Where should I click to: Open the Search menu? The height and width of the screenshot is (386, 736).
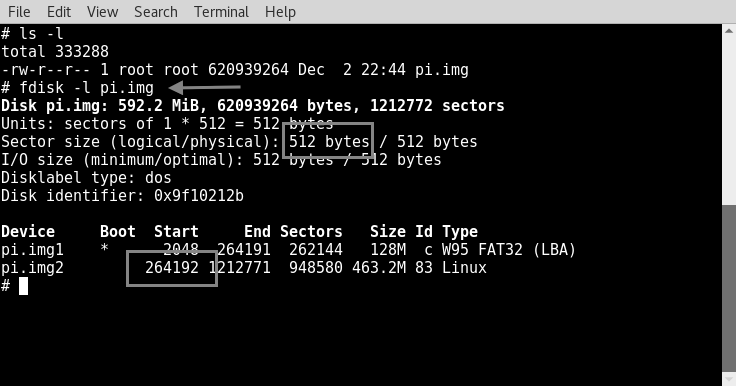(156, 12)
